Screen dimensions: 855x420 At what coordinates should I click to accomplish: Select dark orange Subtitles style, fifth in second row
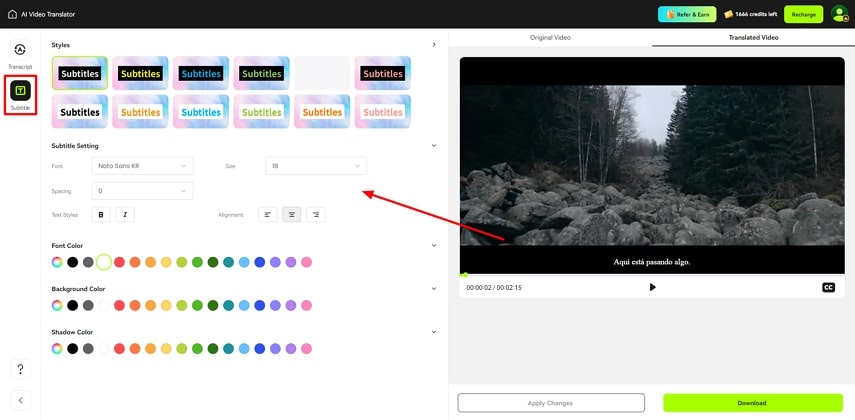322,112
